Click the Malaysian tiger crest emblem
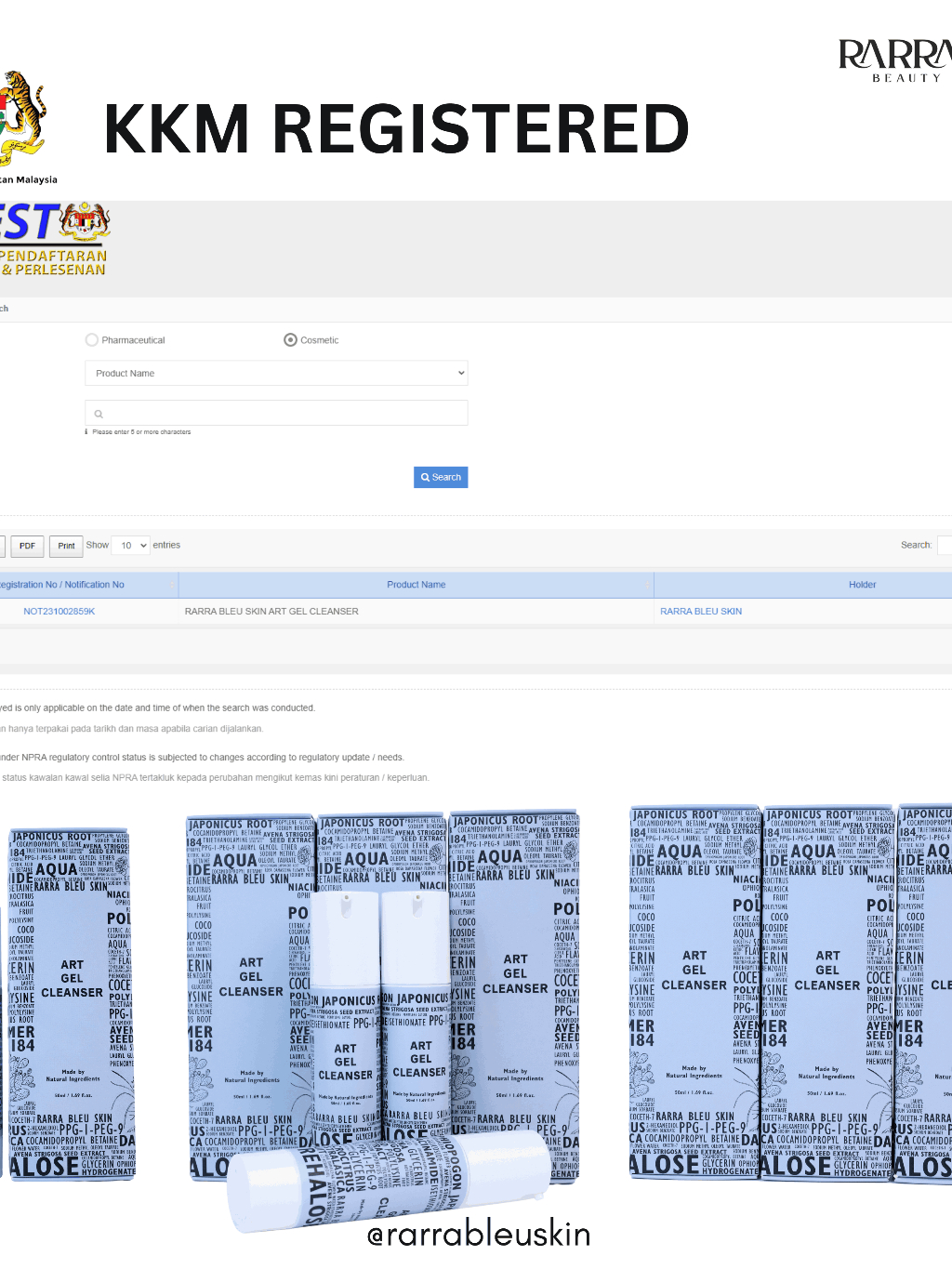Screen dimensions: 952x1269 click(20, 116)
